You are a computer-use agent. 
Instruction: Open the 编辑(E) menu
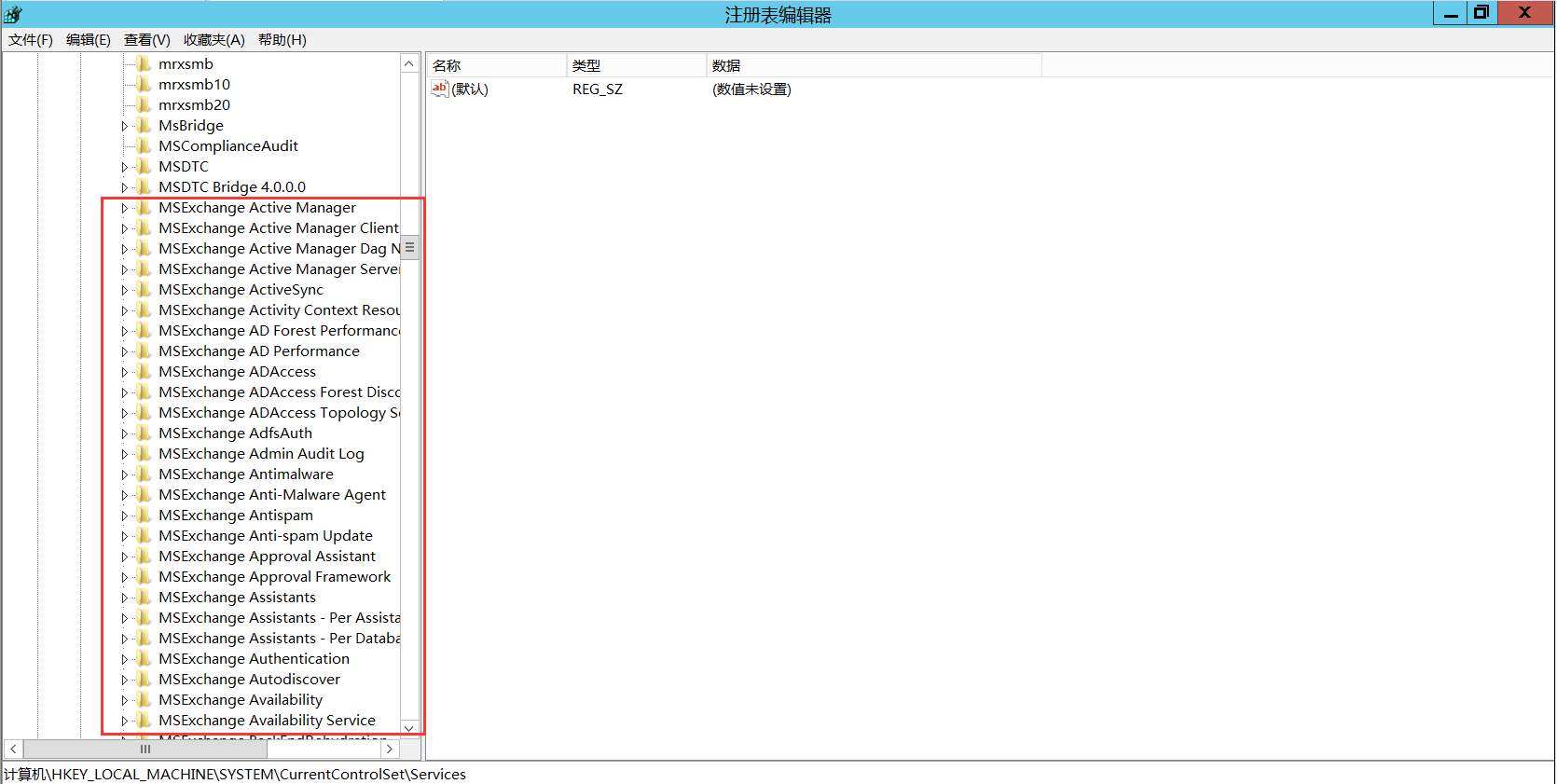[x=89, y=39]
